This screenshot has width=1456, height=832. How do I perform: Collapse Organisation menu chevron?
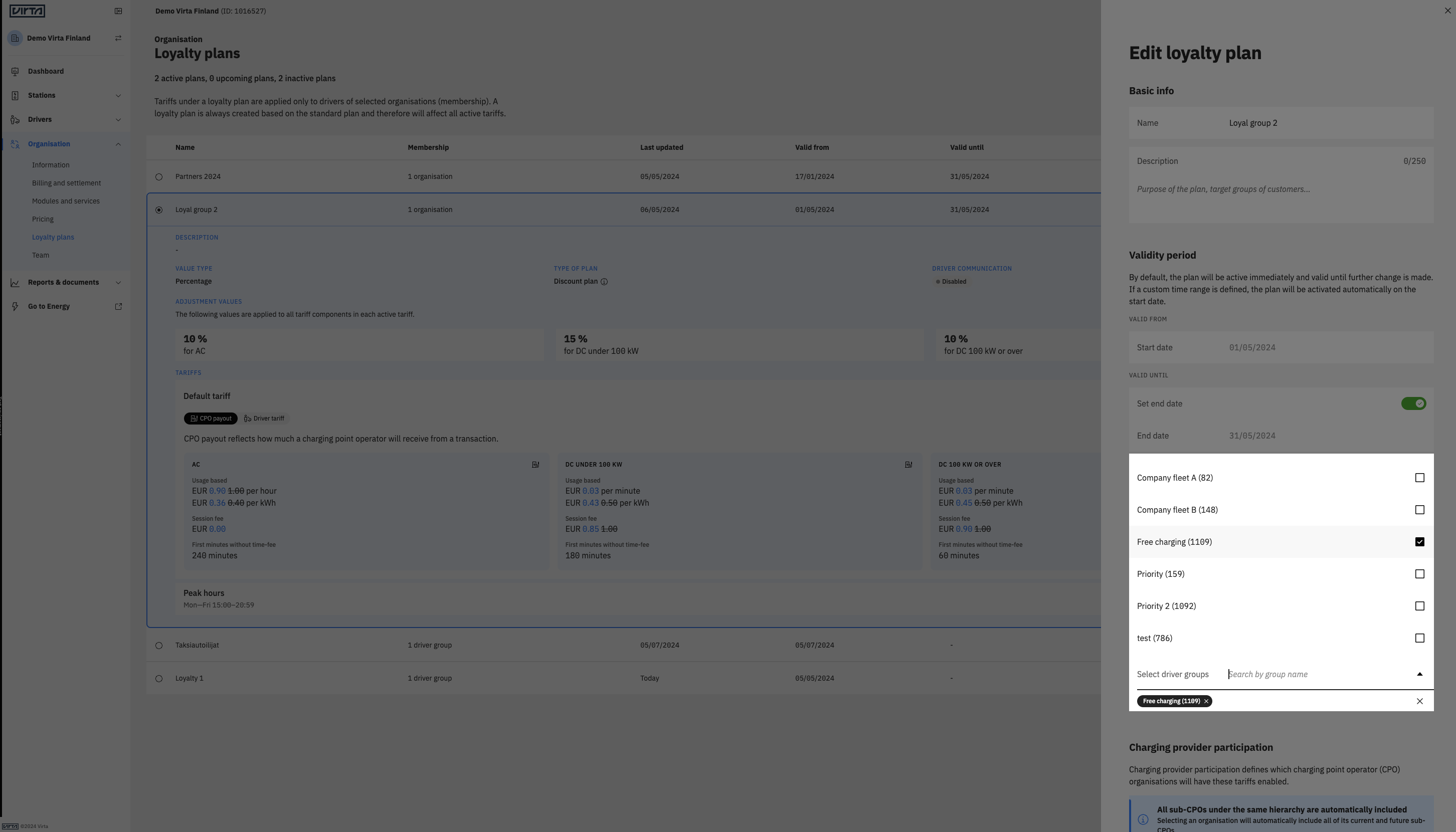(x=118, y=144)
